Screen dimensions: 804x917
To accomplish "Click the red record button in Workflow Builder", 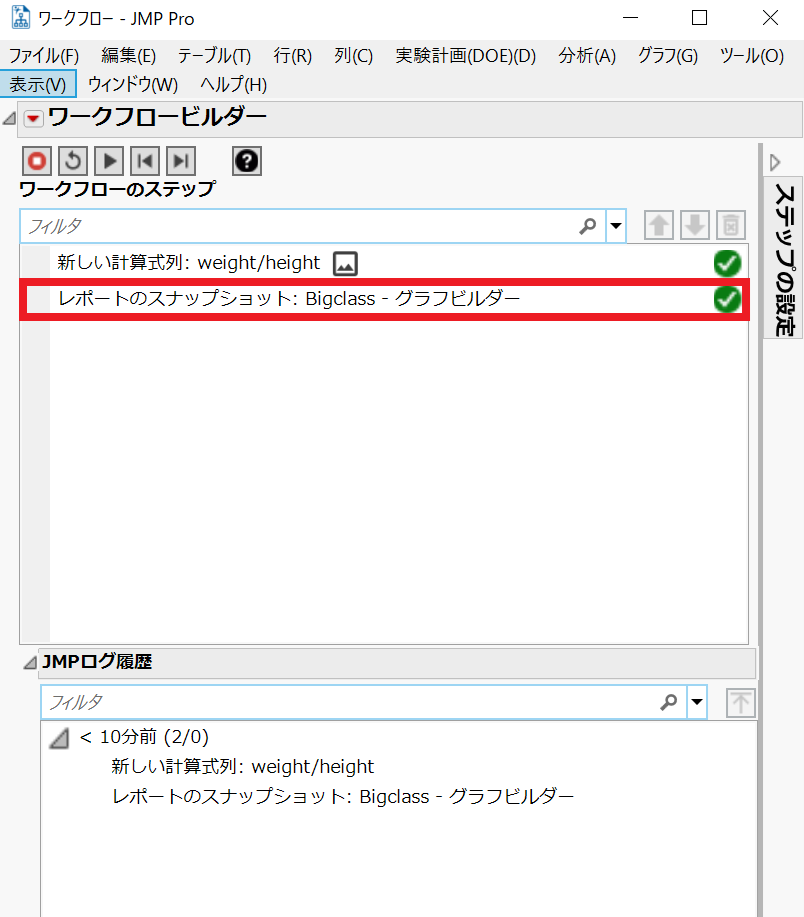I will coord(37,161).
